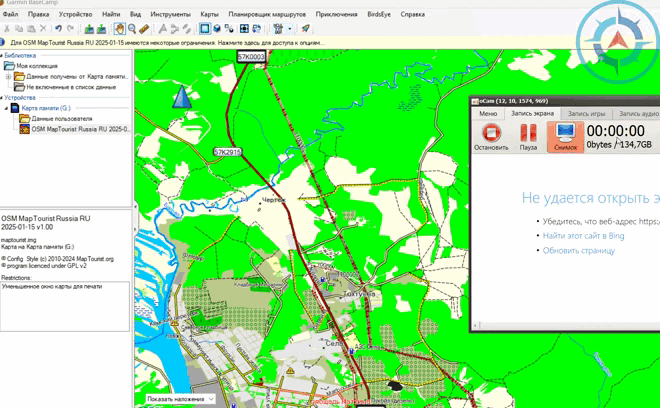Viewport: 660px width, 408px height.
Task: Open the Приключения menu
Action: pyautogui.click(x=336, y=14)
